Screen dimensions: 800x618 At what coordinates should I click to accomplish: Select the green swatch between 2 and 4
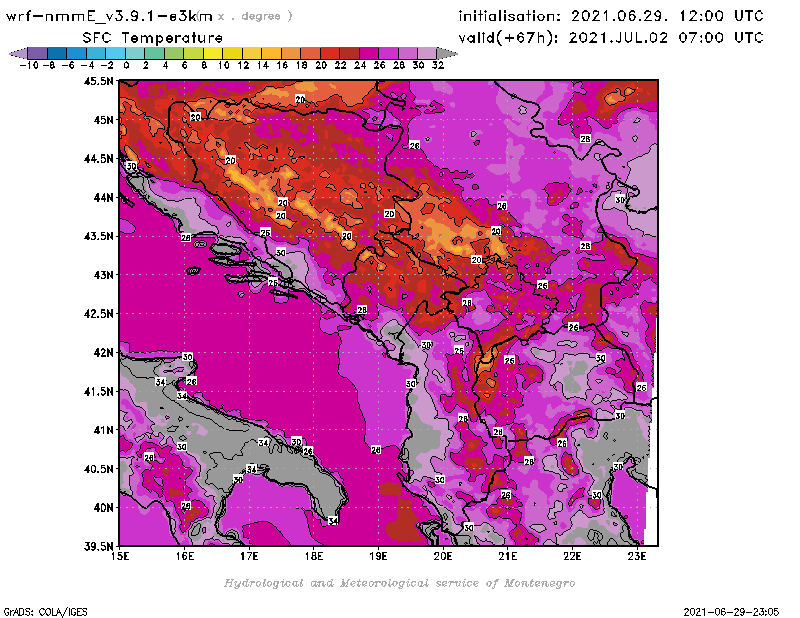[x=155, y=53]
